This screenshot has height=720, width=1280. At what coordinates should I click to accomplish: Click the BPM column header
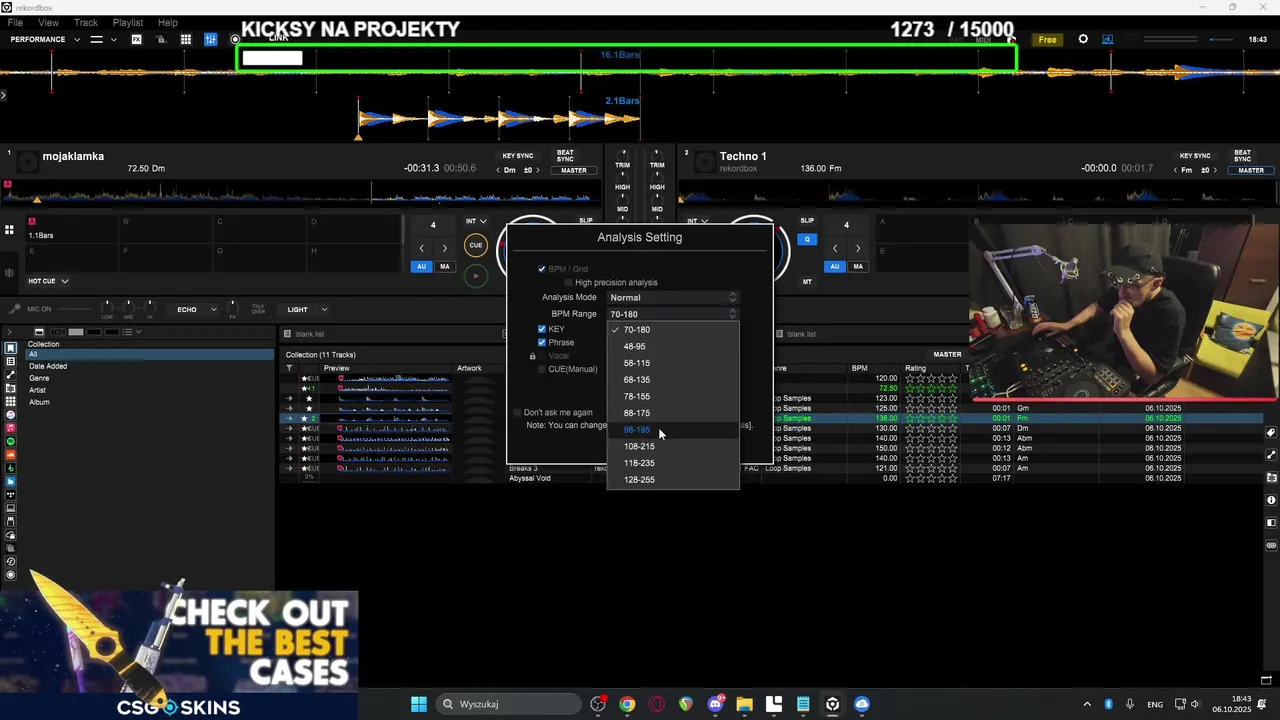[x=860, y=368]
